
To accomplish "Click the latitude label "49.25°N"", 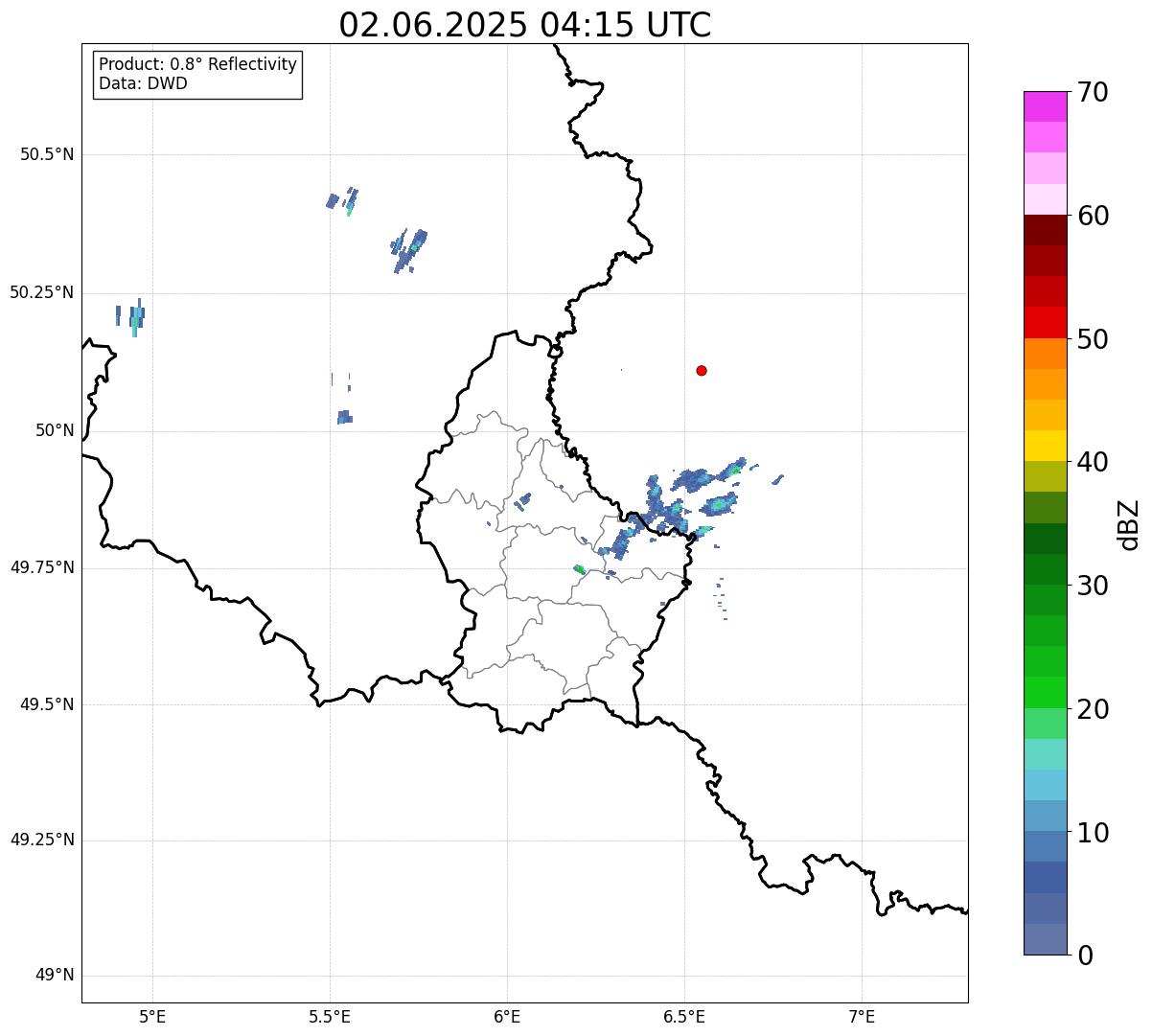I will pos(42,840).
